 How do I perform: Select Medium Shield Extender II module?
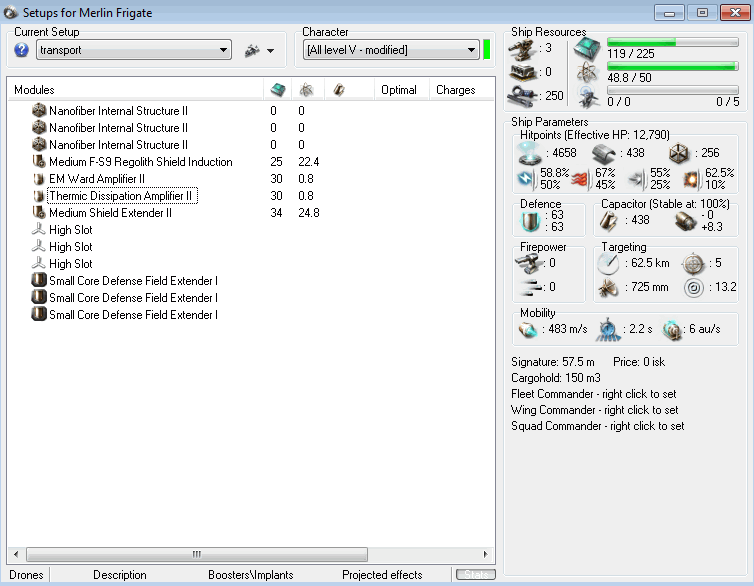pyautogui.click(x=110, y=213)
